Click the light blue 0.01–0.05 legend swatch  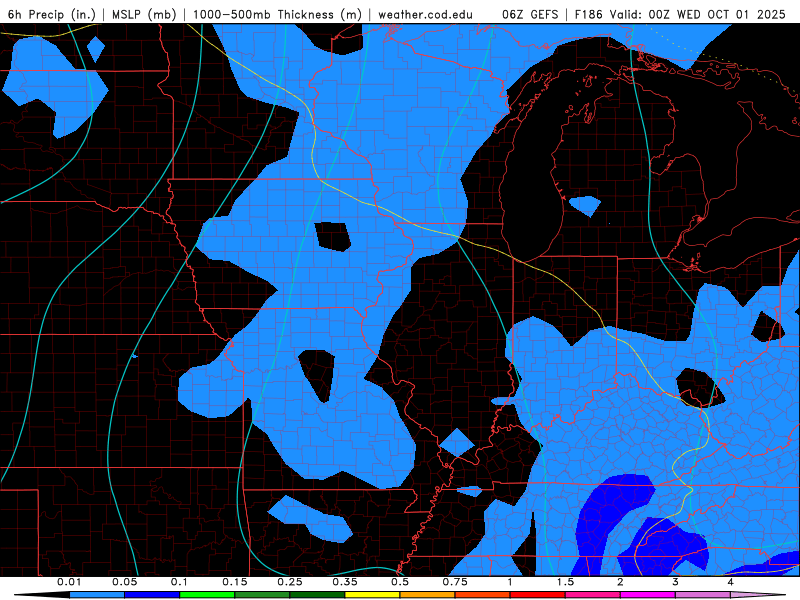click(97, 595)
